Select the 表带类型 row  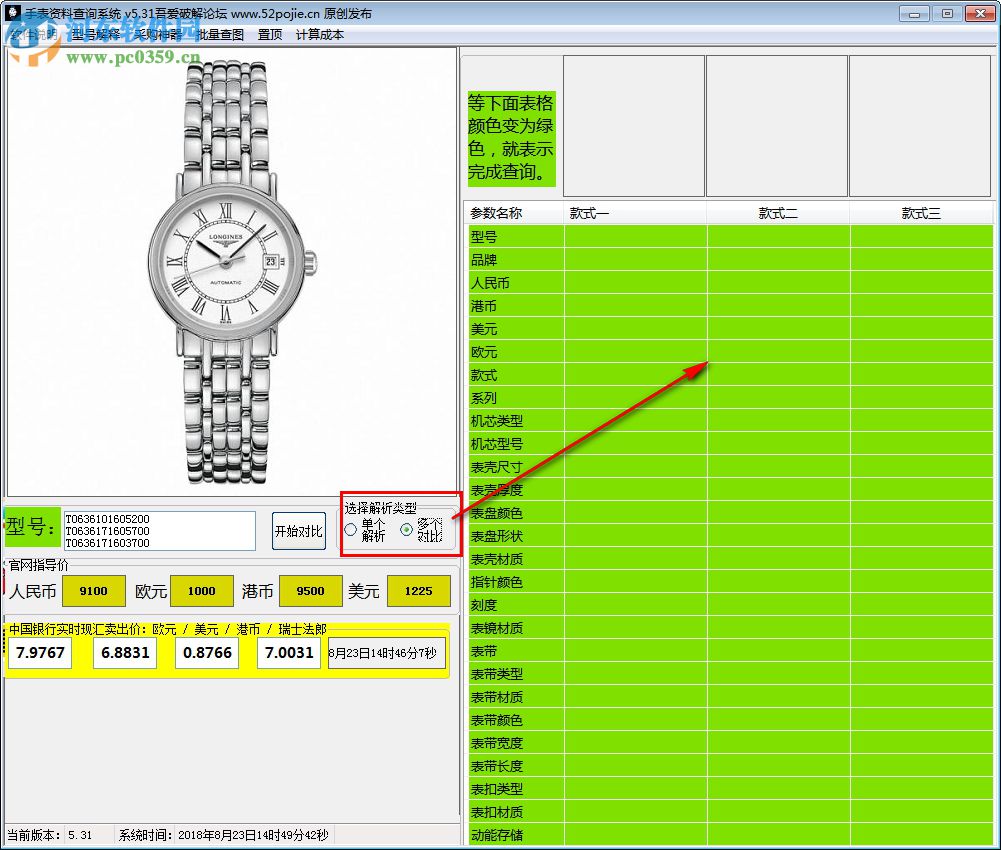pos(731,674)
